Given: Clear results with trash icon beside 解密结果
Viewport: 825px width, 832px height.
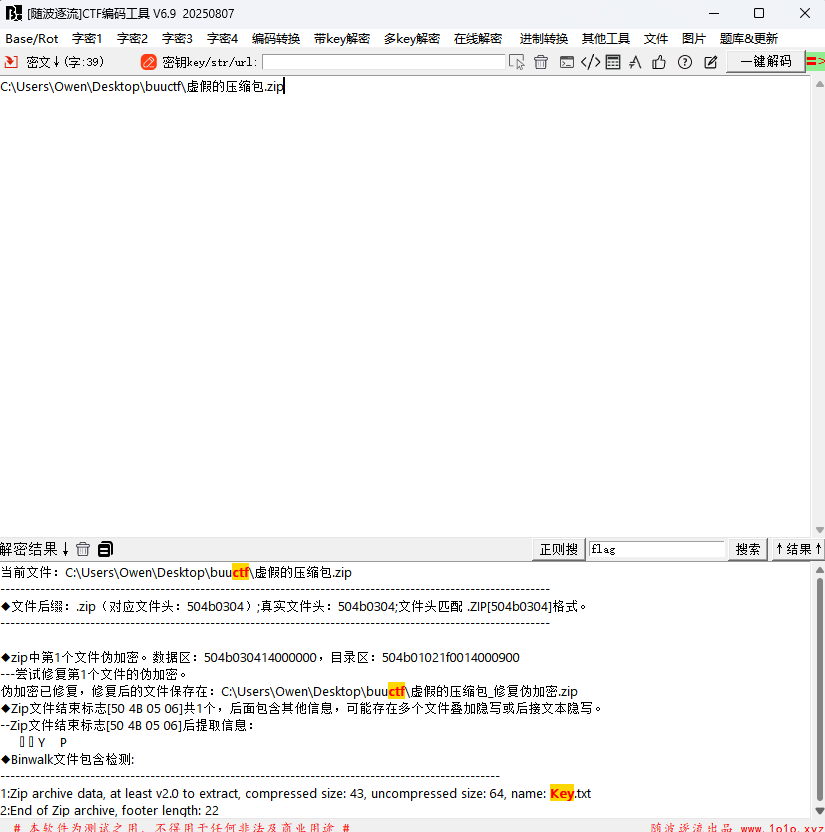Looking at the screenshot, I should [x=83, y=549].
